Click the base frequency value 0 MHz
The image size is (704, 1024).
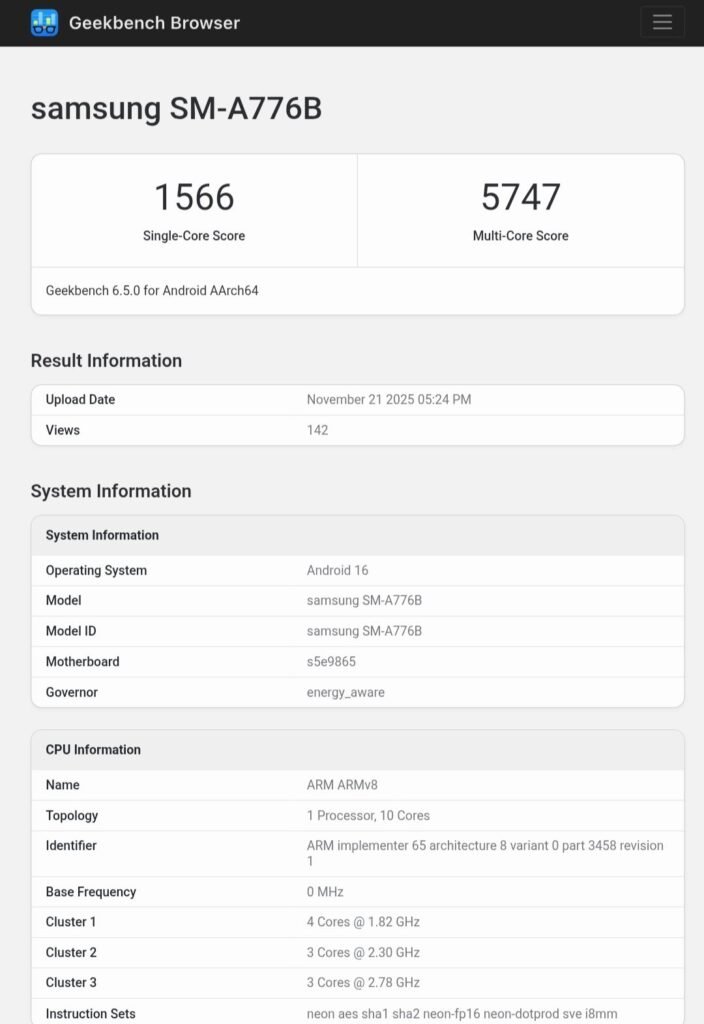(325, 892)
